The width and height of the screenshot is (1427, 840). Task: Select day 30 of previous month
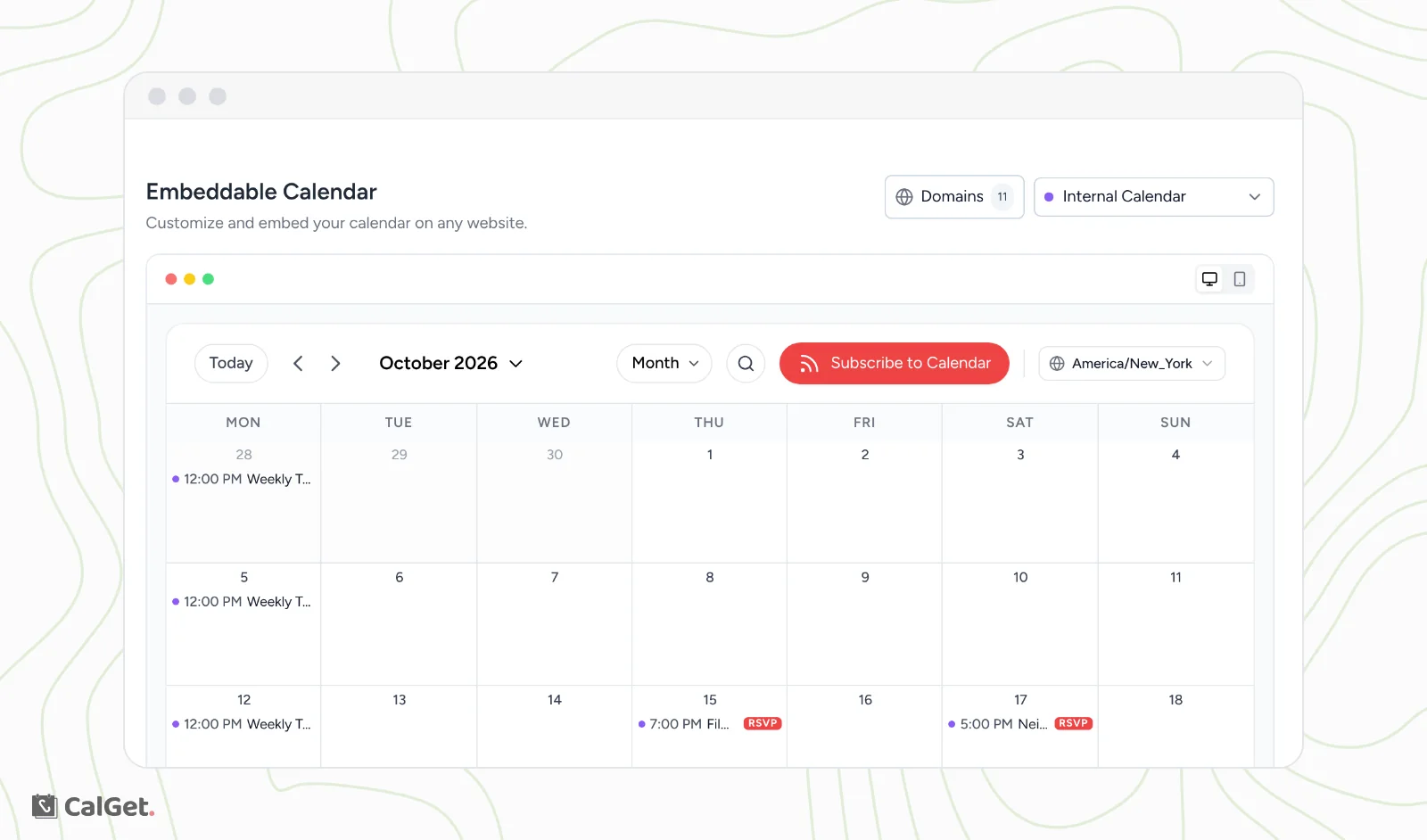pos(555,455)
